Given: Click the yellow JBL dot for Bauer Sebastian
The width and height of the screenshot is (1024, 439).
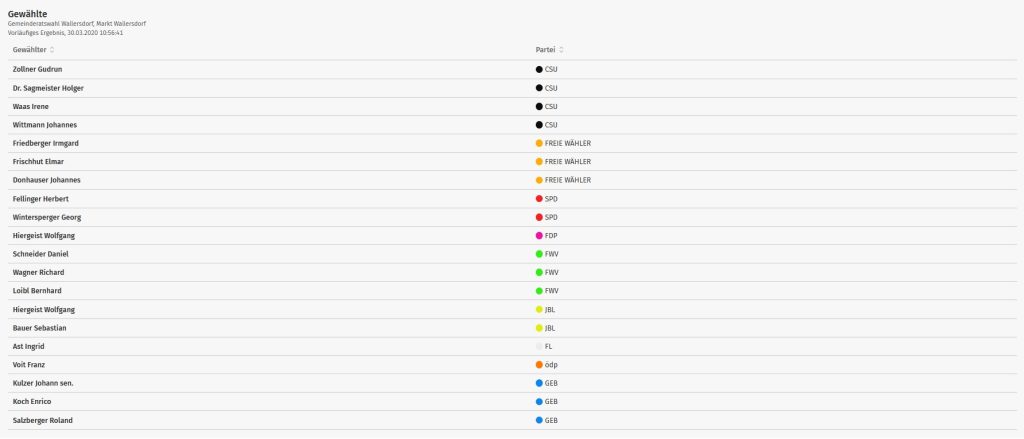Looking at the screenshot, I should (x=539, y=328).
